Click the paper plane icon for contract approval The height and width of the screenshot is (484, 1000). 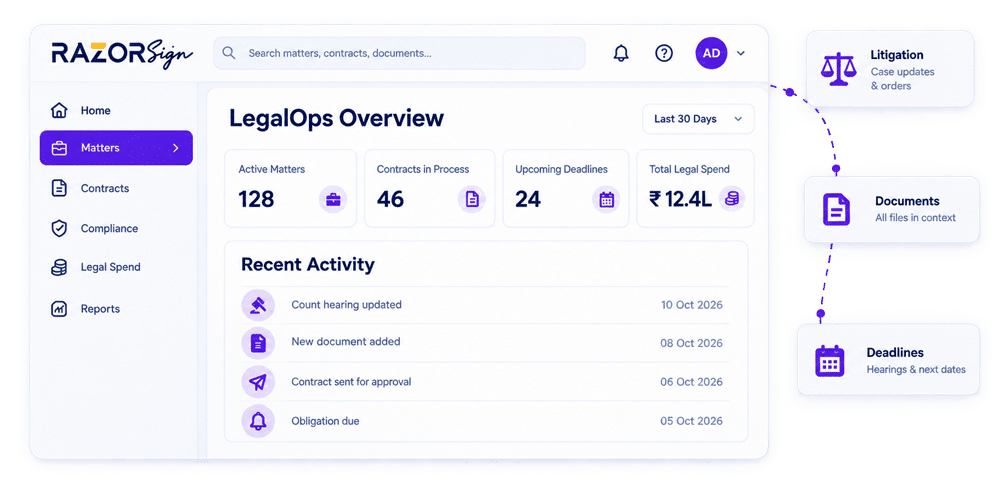pyautogui.click(x=258, y=382)
